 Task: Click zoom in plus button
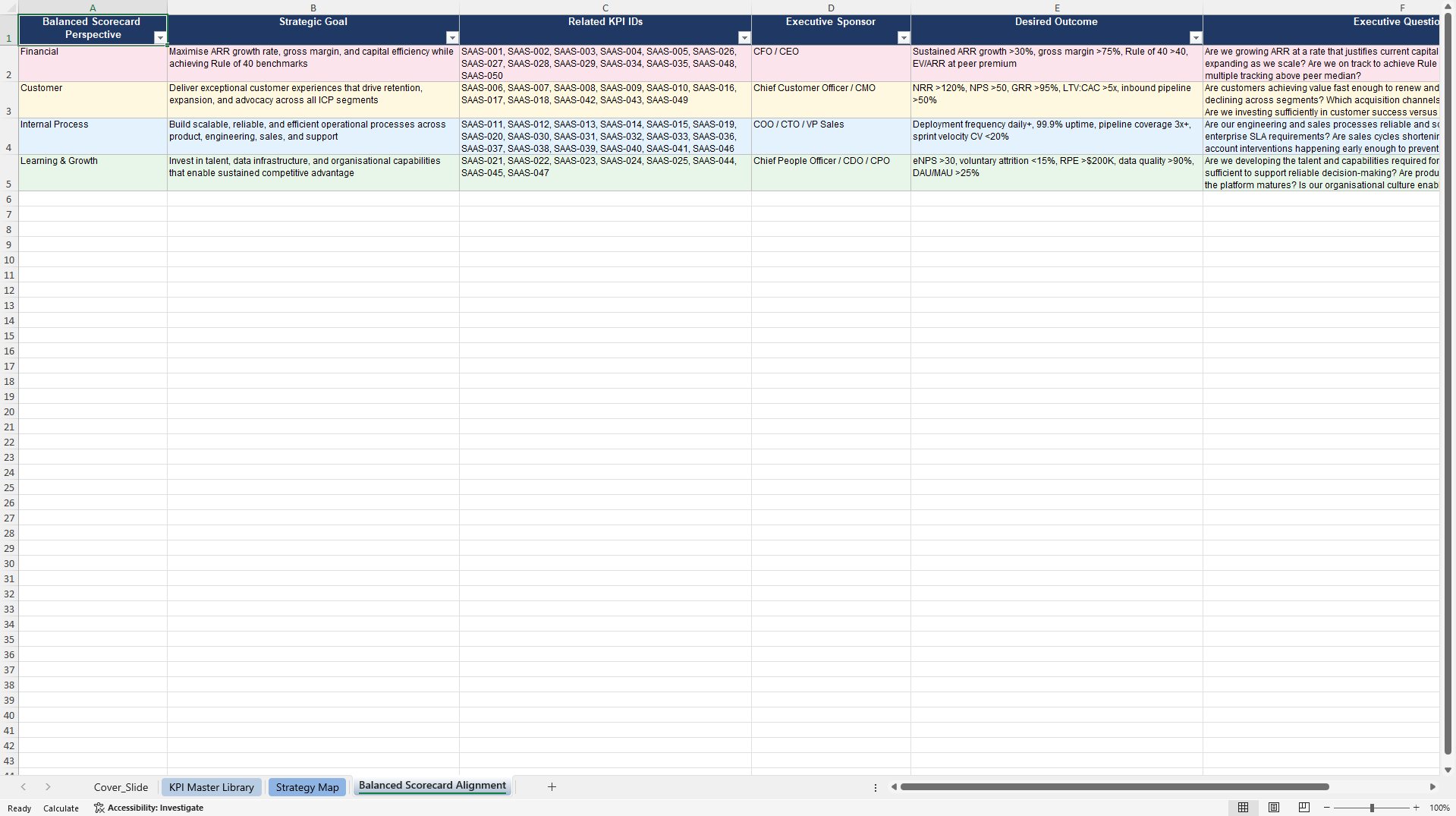(x=1416, y=808)
